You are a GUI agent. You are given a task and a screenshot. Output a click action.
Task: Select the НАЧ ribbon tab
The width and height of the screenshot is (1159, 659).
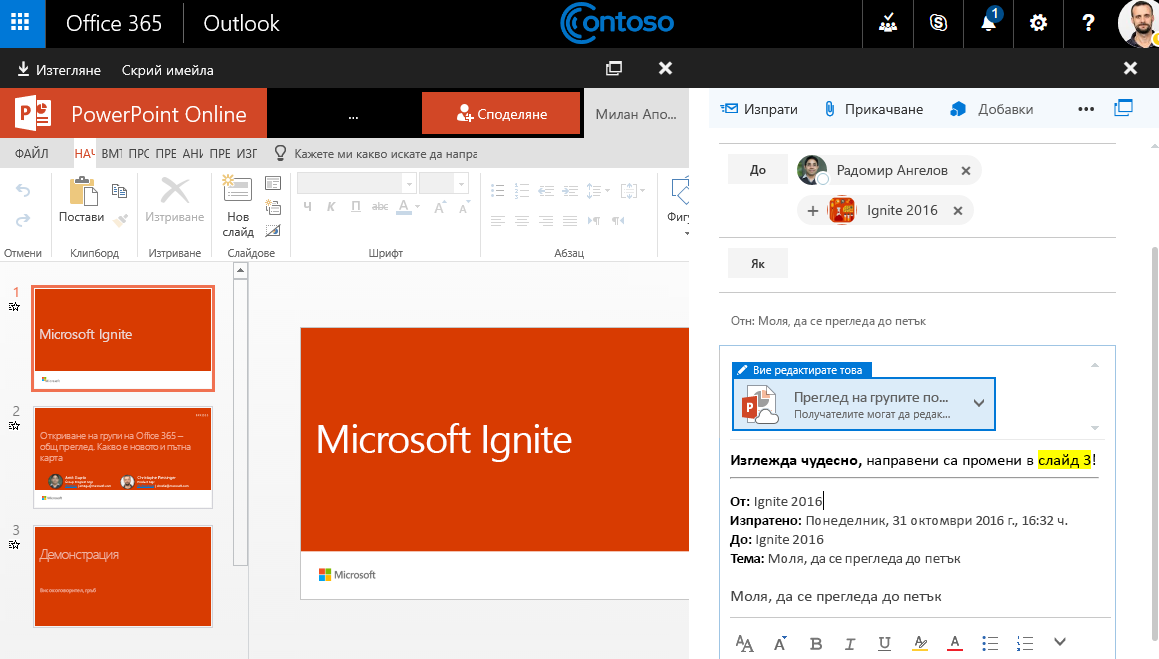click(84, 154)
